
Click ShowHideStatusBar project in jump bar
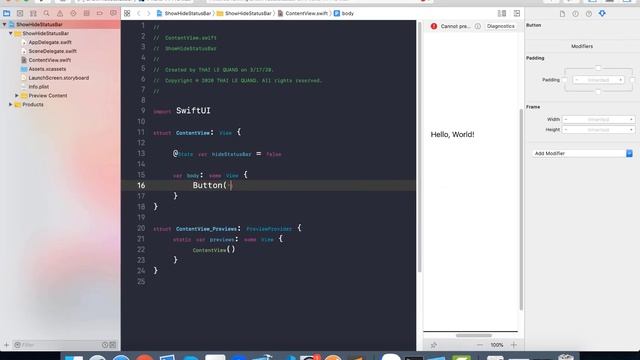184,13
